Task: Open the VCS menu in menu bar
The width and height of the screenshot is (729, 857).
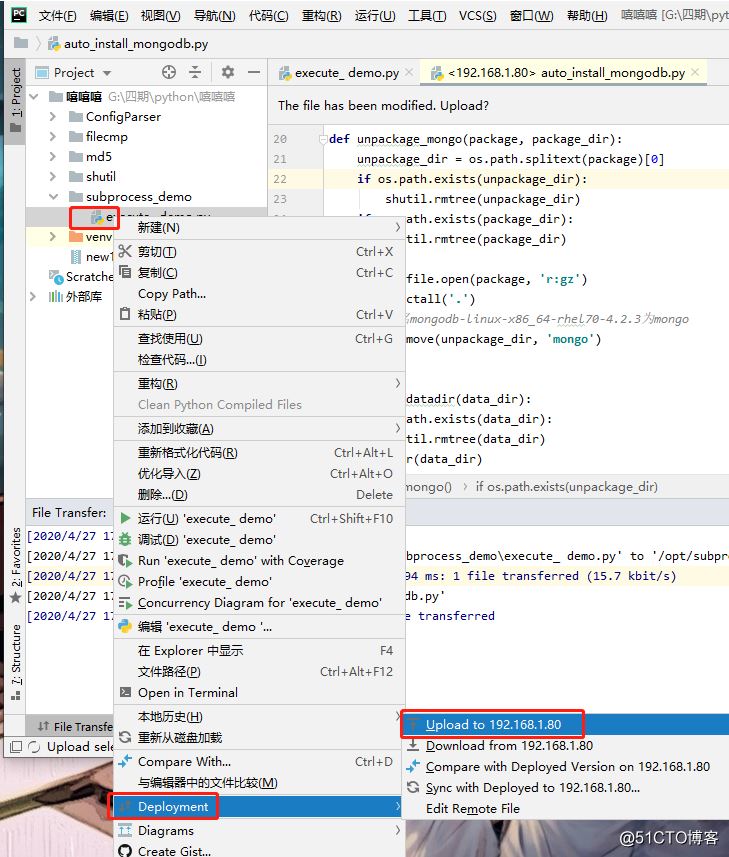Action: 476,16
